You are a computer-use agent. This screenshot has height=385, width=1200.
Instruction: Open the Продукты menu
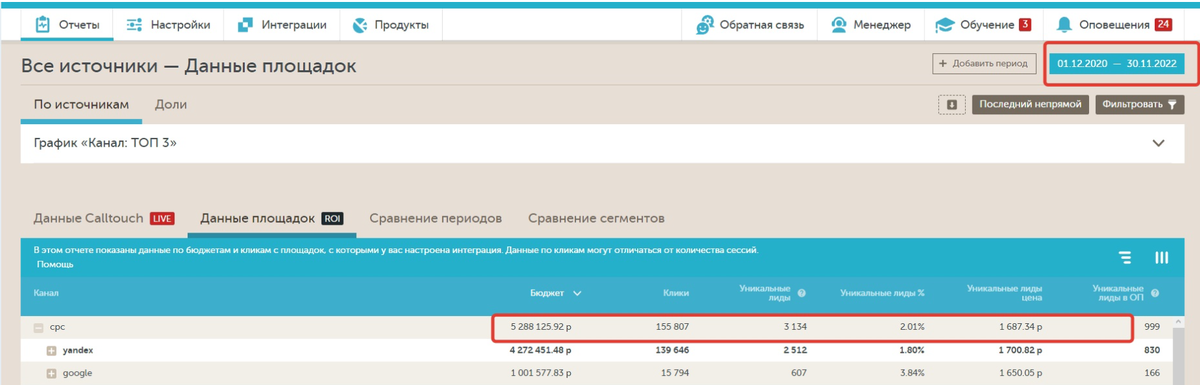(391, 25)
